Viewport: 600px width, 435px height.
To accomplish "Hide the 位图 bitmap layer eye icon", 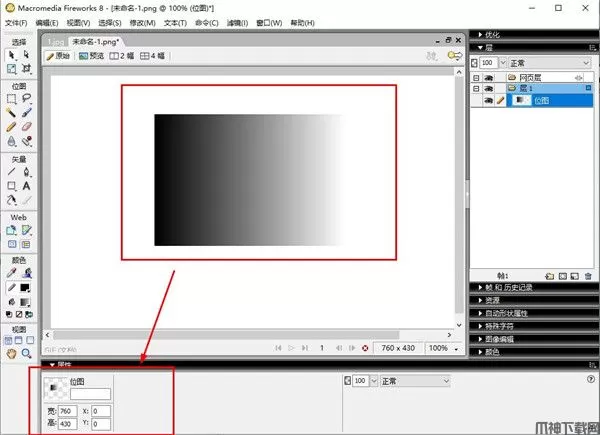I will [488, 101].
